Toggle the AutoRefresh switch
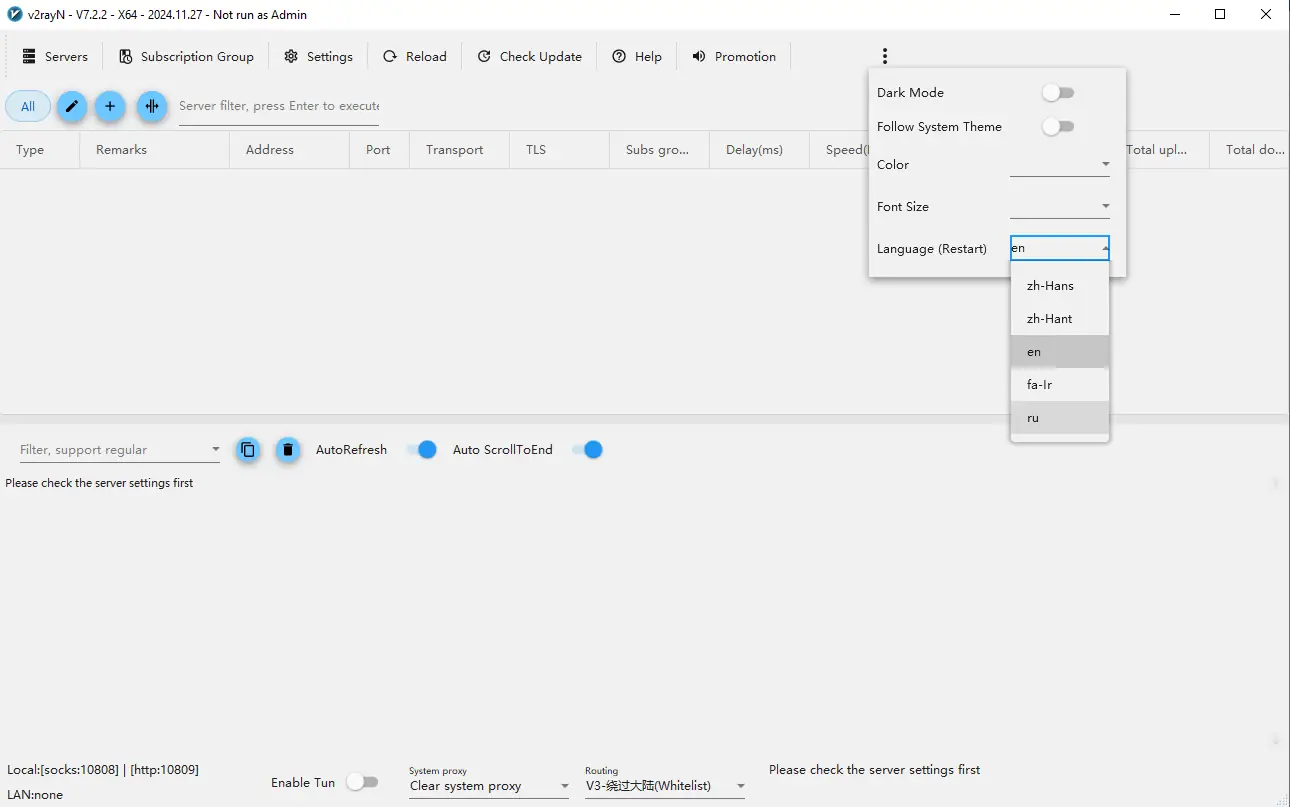This screenshot has height=807, width=1290. pyautogui.click(x=421, y=450)
